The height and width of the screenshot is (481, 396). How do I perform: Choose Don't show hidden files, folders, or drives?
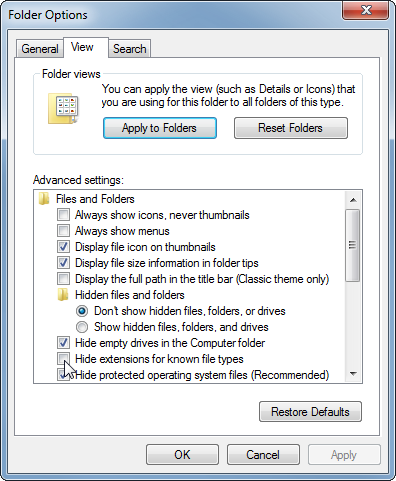82,311
